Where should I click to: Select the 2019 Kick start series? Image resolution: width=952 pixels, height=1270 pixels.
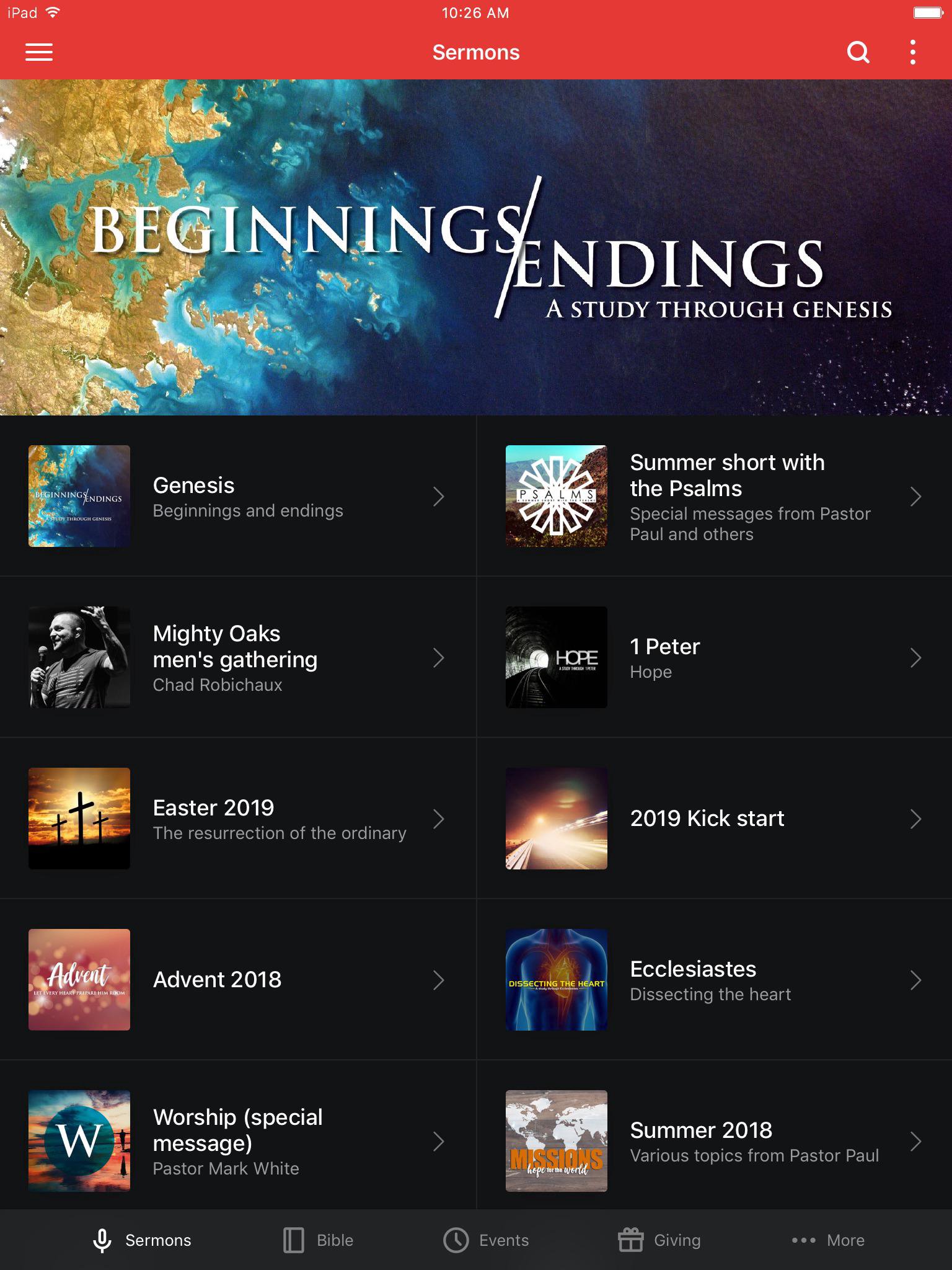coord(714,819)
